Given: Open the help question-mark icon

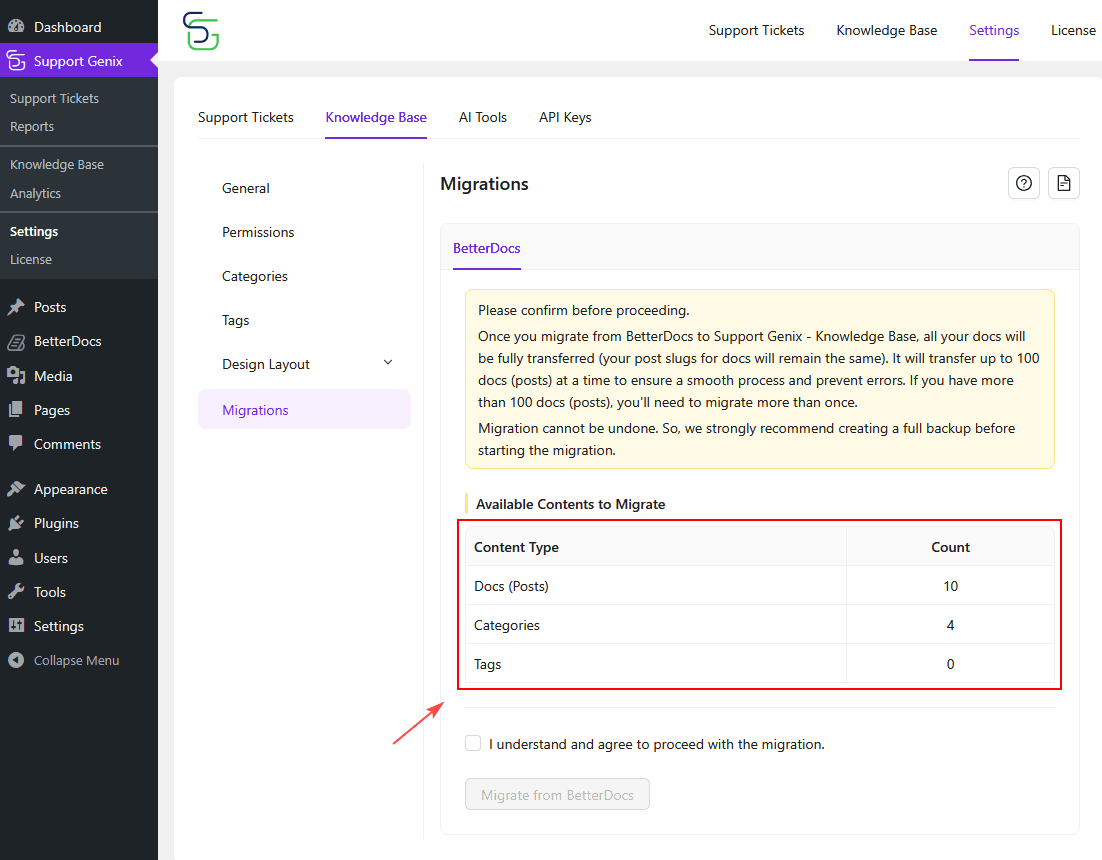Looking at the screenshot, I should coord(1023,183).
